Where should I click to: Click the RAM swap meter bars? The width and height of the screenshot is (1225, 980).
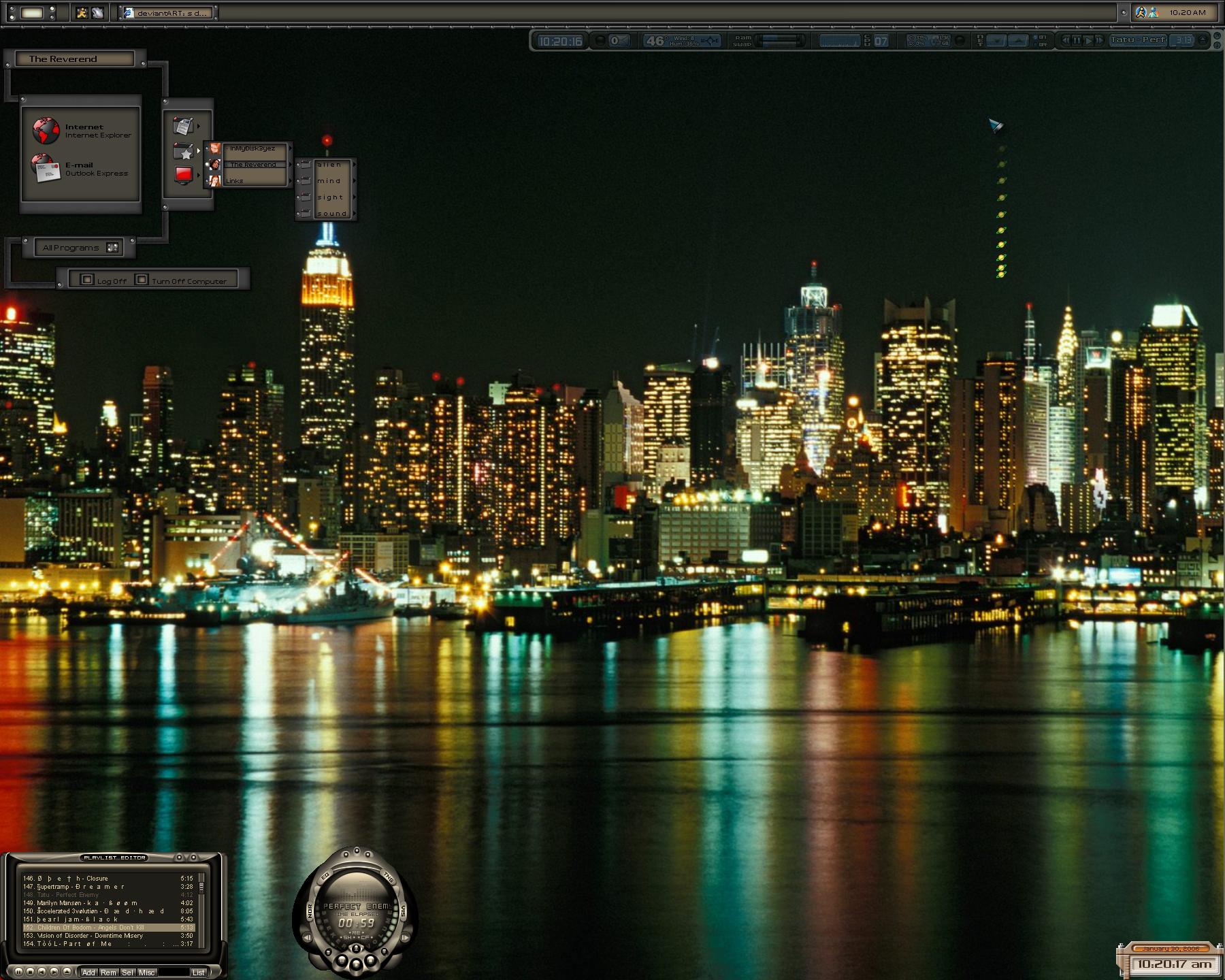779,41
